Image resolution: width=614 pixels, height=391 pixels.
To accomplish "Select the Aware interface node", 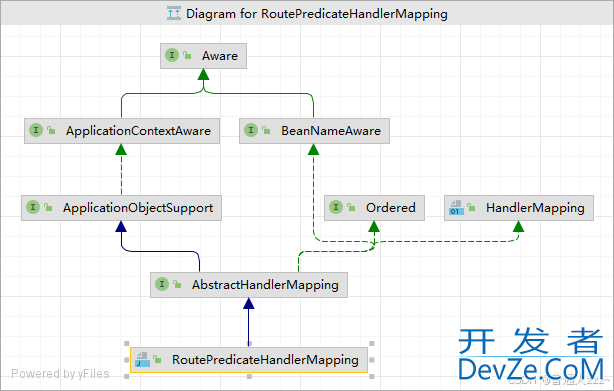I will [x=203, y=56].
